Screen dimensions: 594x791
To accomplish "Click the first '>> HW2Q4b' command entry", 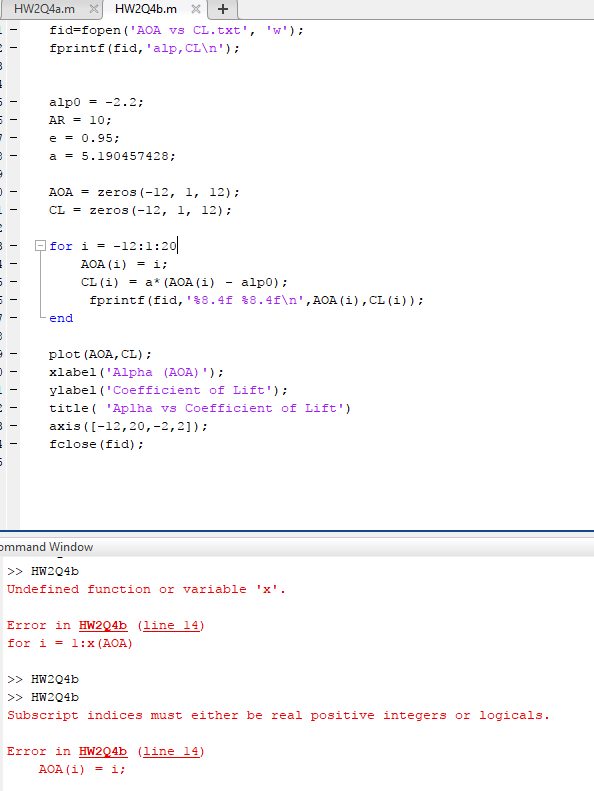I will coord(43,572).
